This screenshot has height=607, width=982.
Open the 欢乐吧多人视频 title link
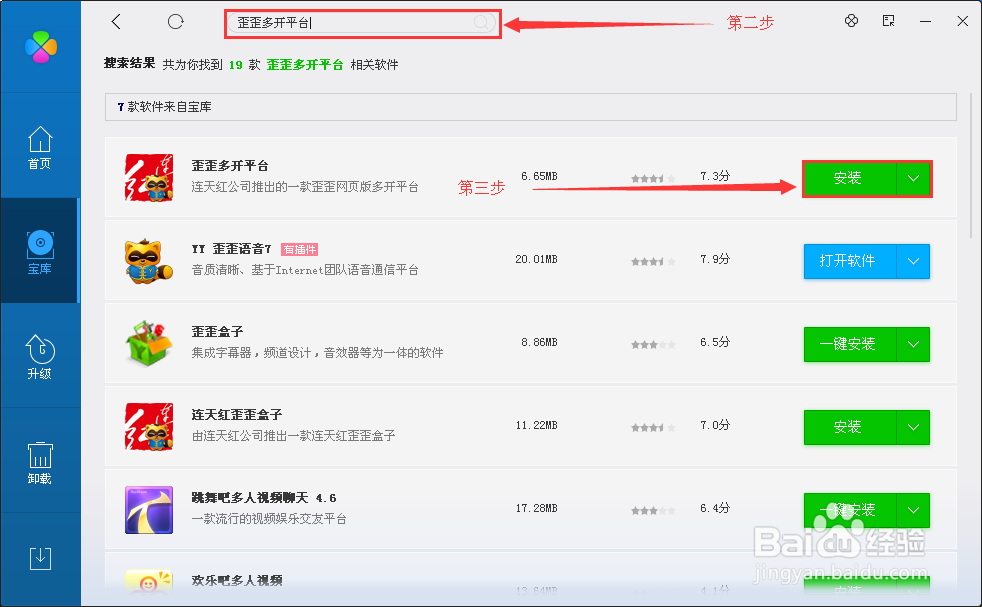pos(237,581)
